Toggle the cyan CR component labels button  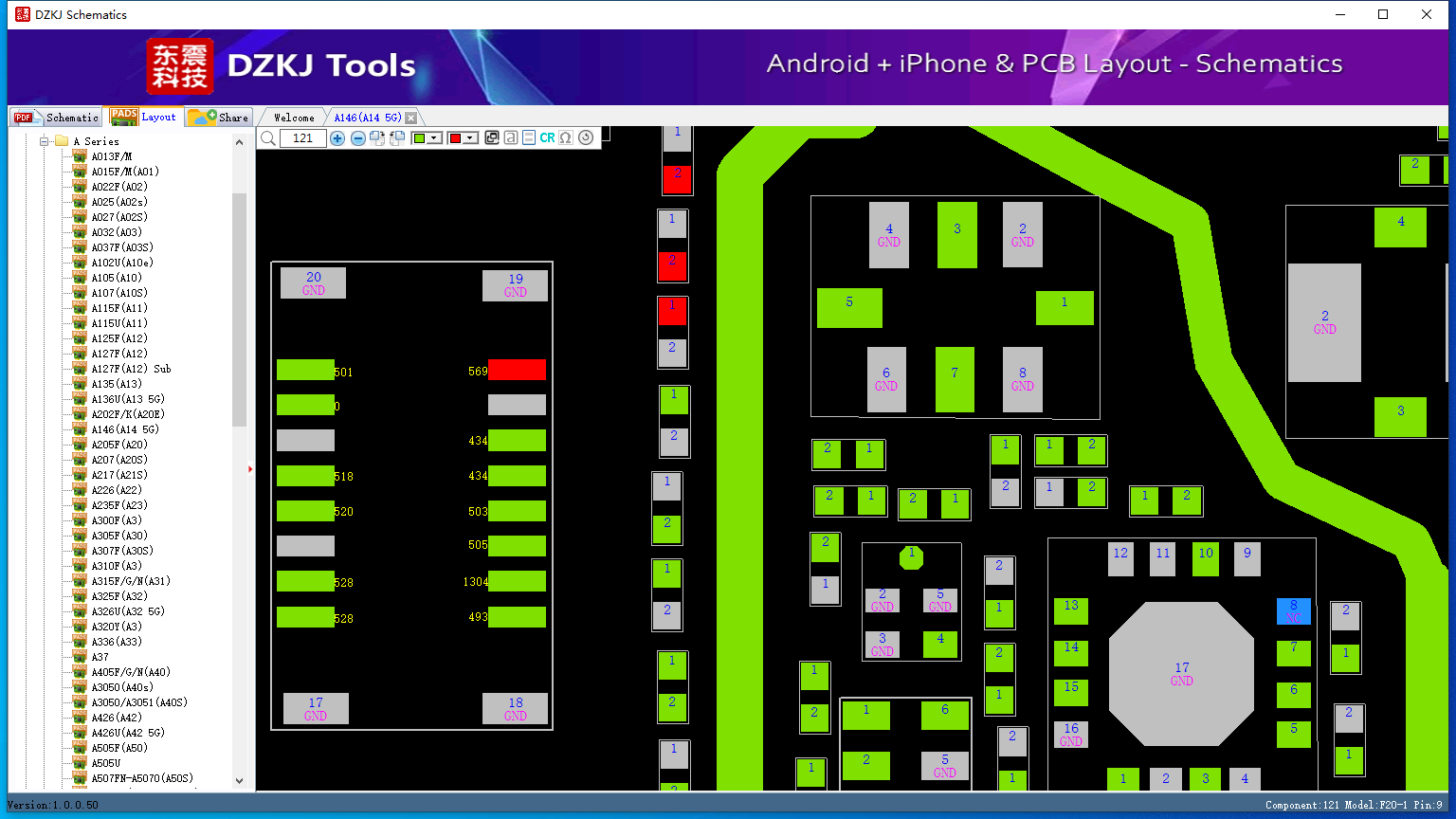point(548,138)
